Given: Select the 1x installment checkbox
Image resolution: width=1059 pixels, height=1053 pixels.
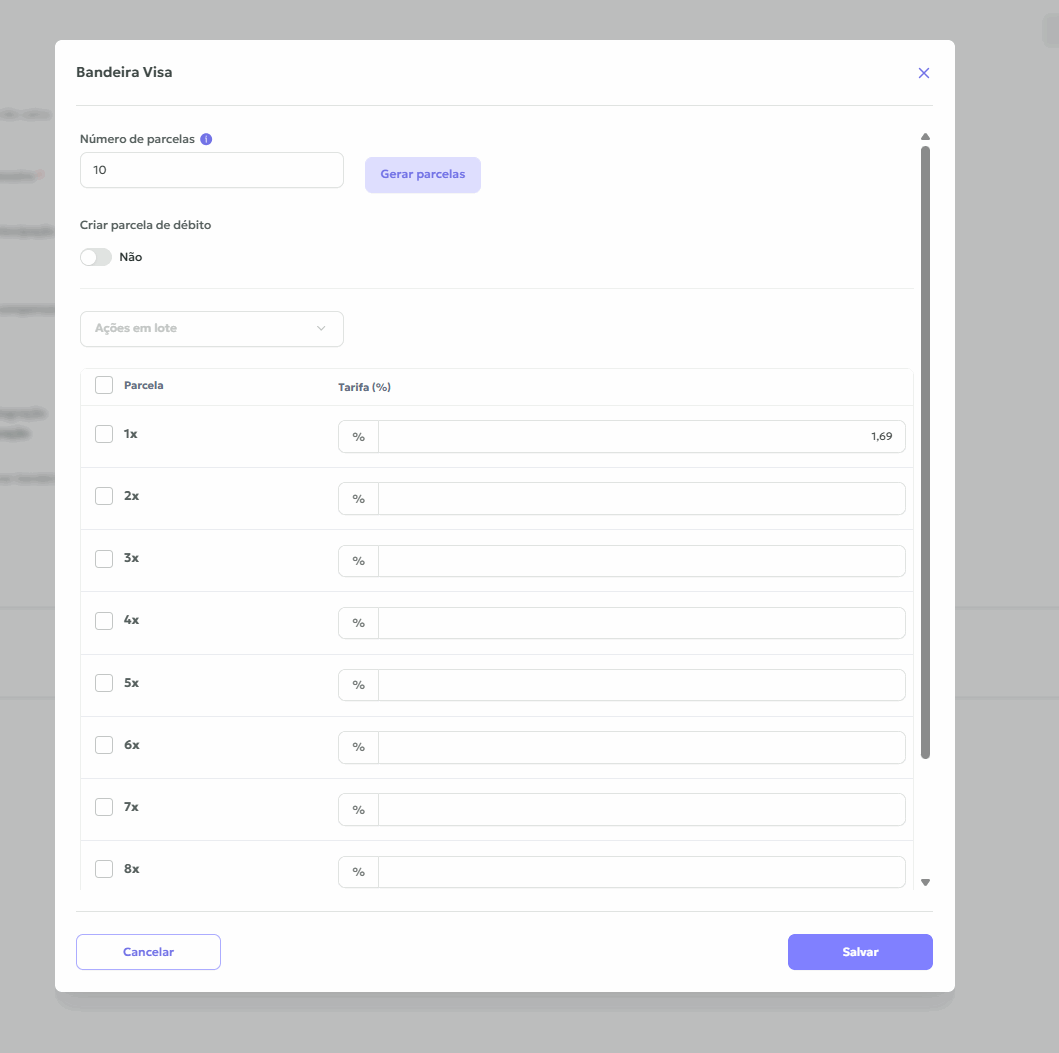Looking at the screenshot, I should [x=104, y=434].
